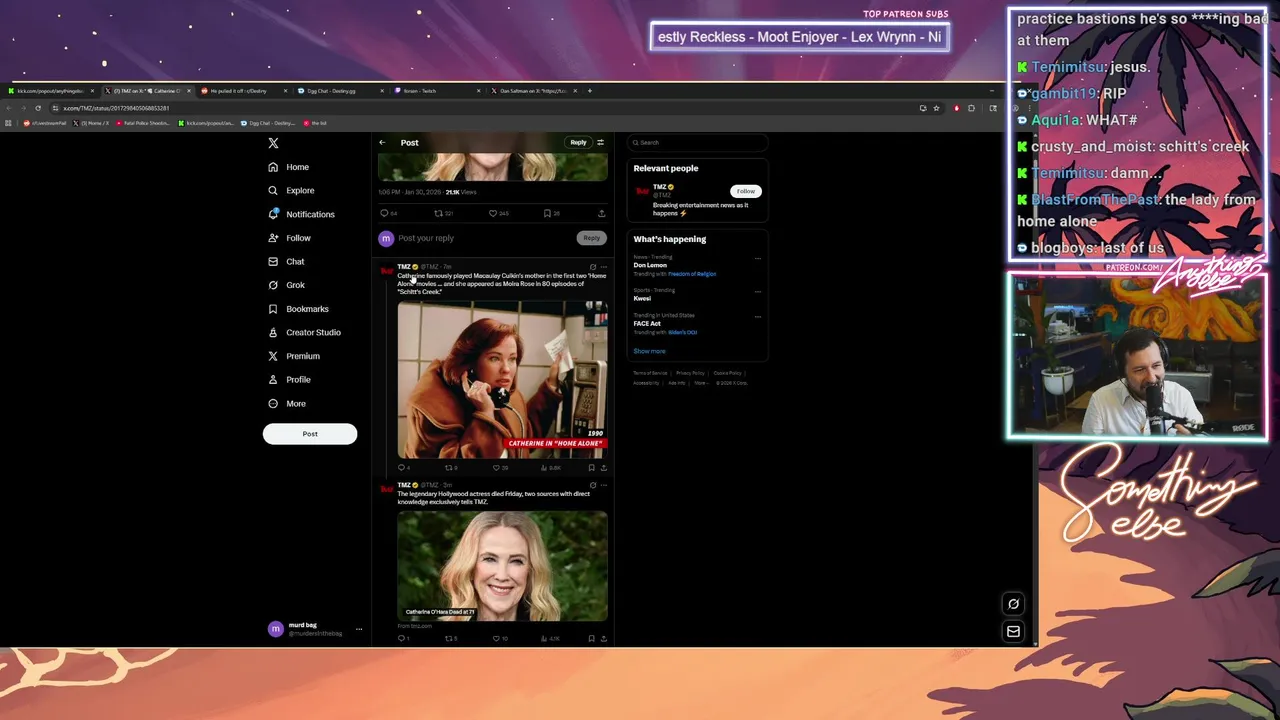Click the grey Reply button beside reply field

[592, 238]
